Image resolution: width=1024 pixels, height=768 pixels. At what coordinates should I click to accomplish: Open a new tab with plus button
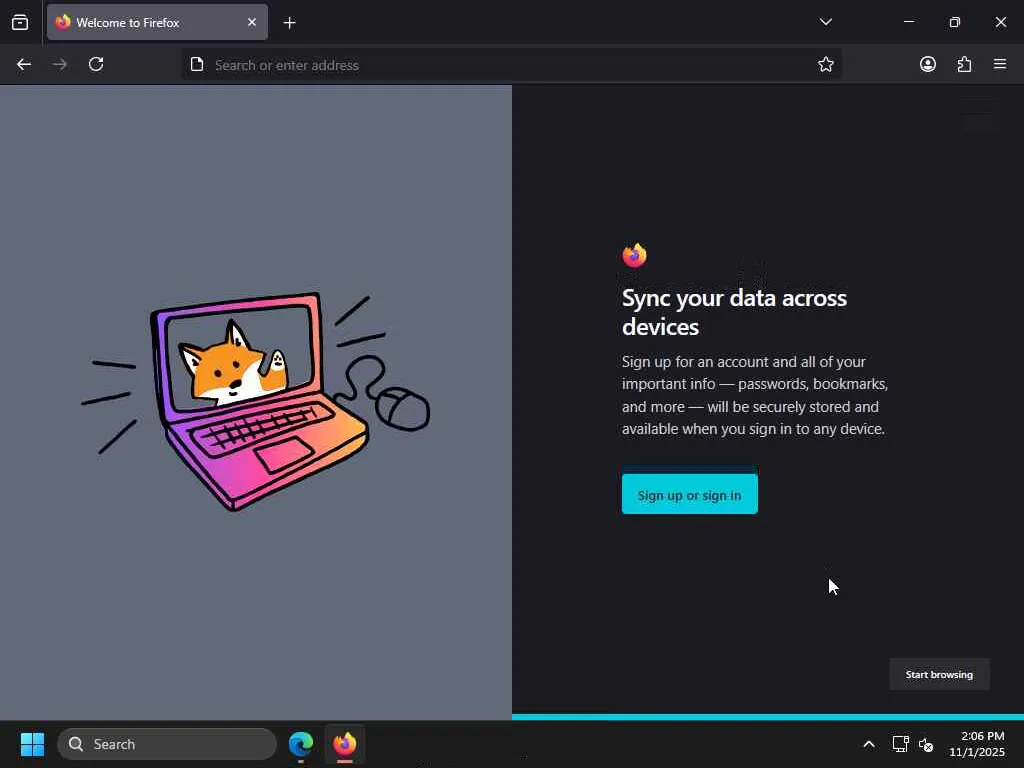pos(290,23)
